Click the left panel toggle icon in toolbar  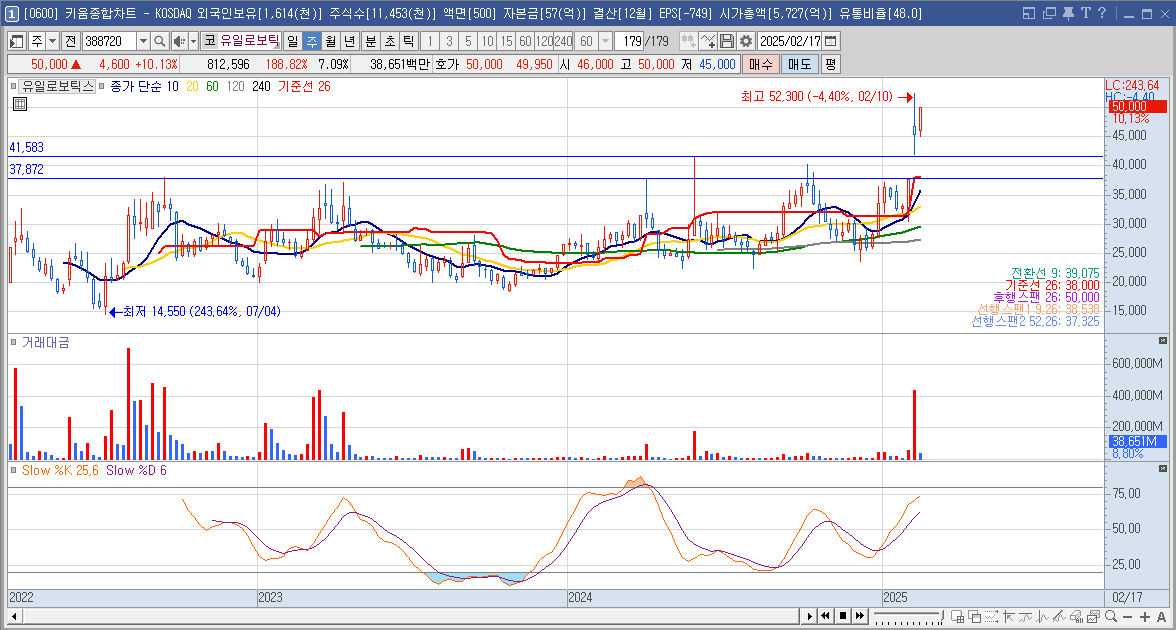point(16,40)
